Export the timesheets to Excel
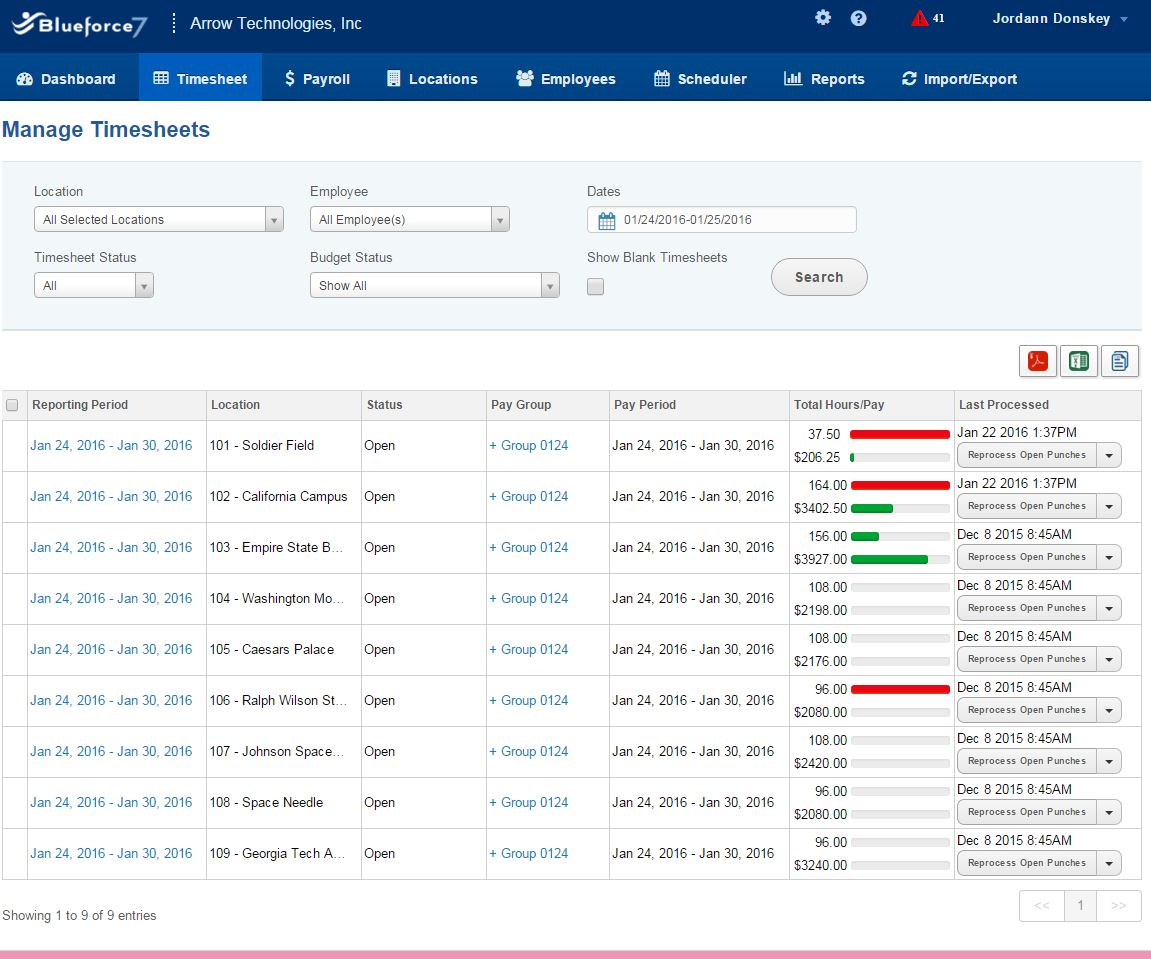The width and height of the screenshot is (1151, 959). pyautogui.click(x=1078, y=361)
